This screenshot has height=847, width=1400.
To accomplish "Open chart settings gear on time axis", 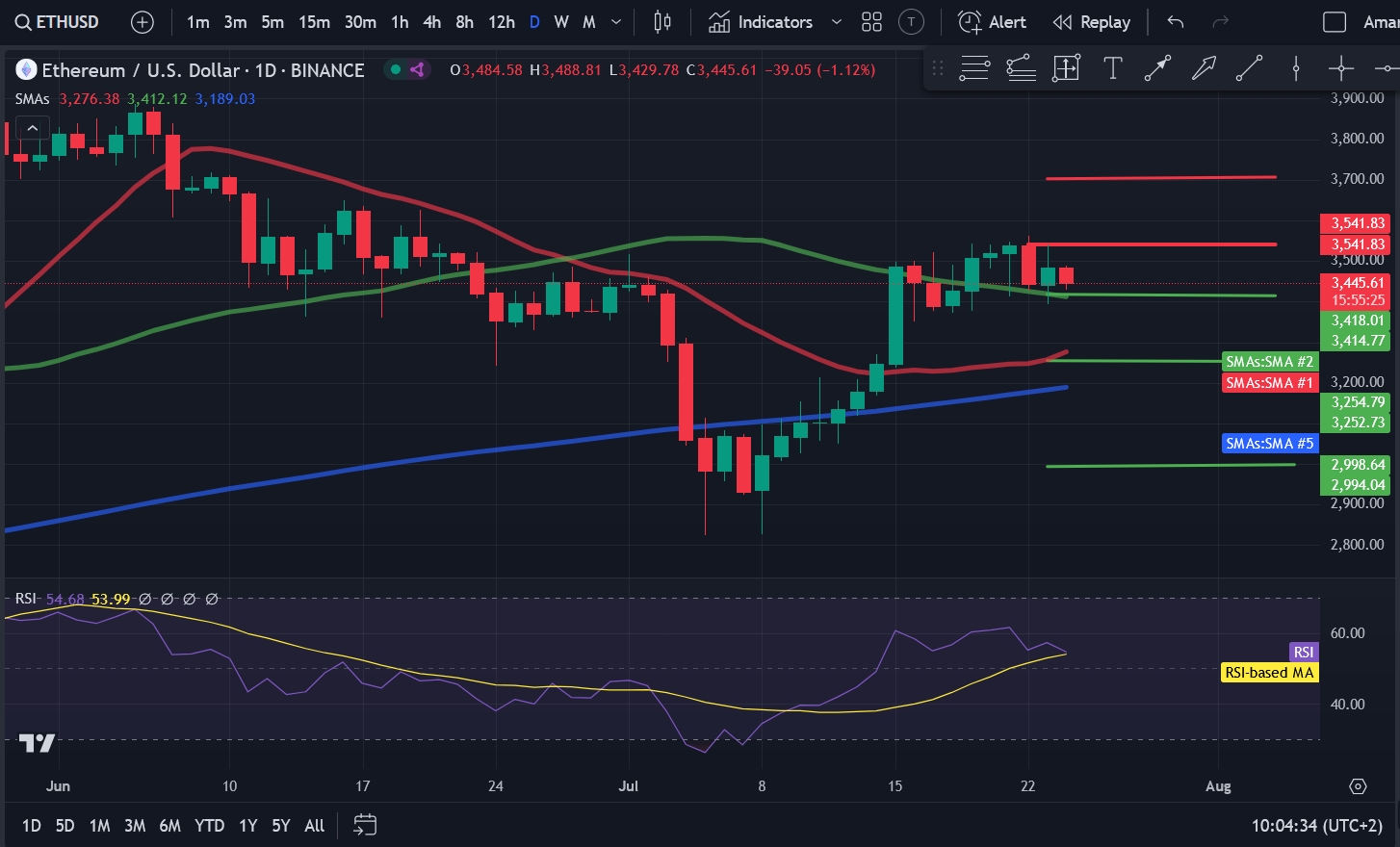I will 1358,786.
